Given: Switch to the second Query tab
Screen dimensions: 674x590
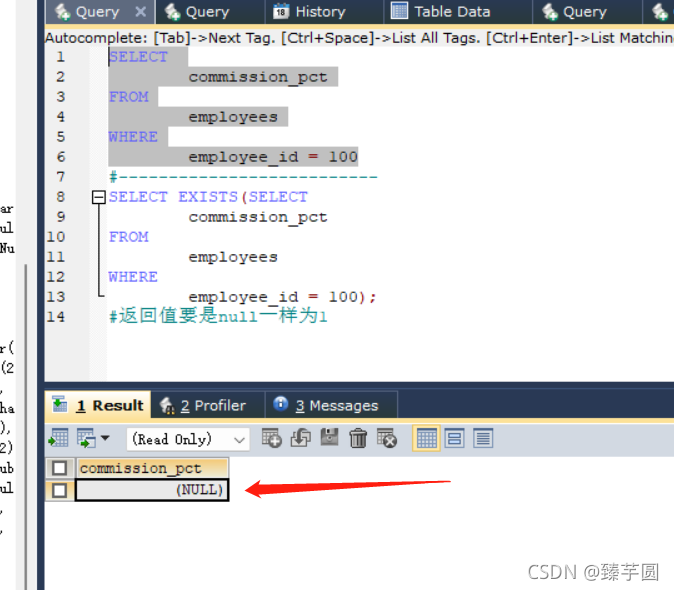Looking at the screenshot, I should tap(209, 12).
